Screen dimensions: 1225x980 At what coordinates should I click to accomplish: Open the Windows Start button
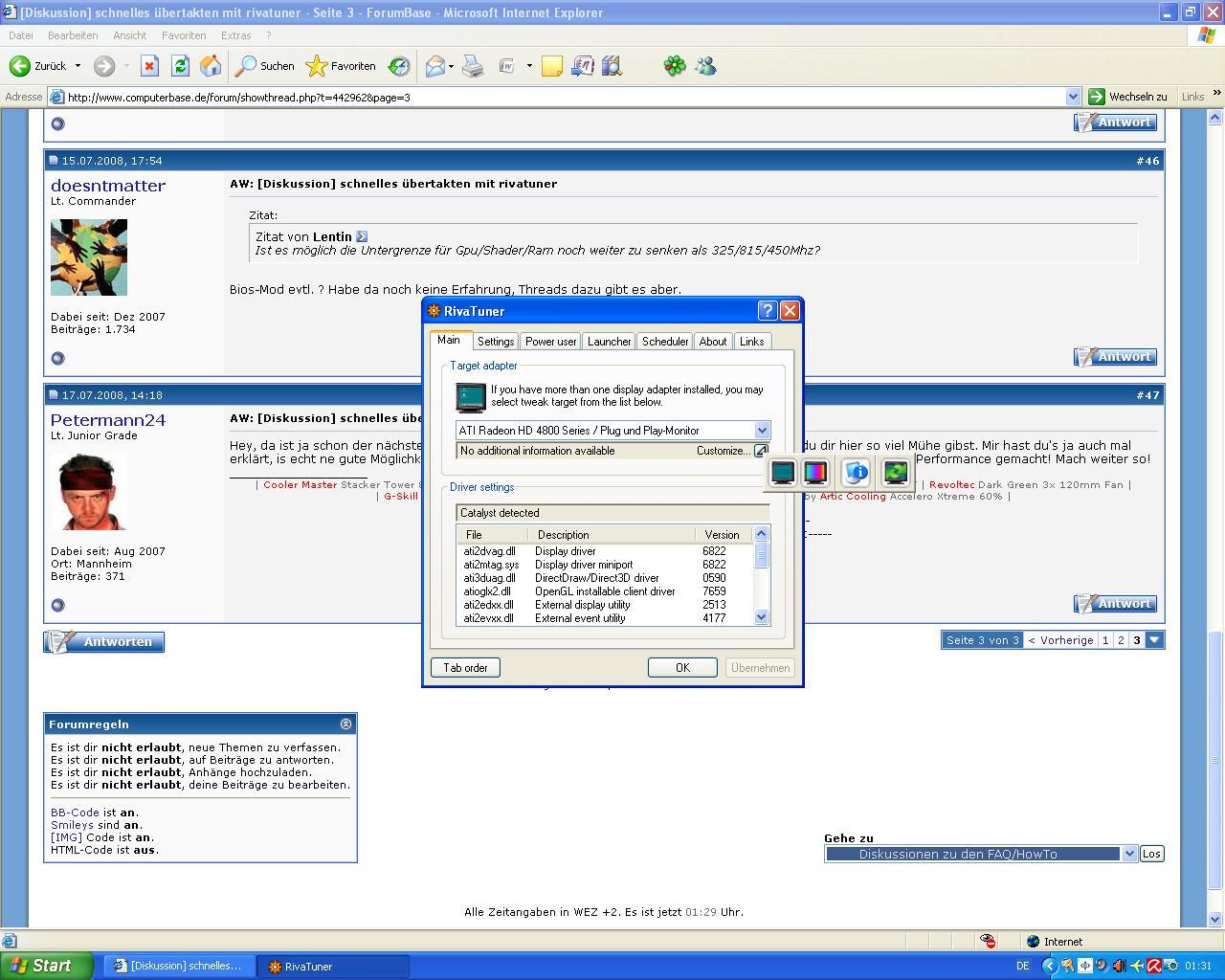tap(46, 966)
